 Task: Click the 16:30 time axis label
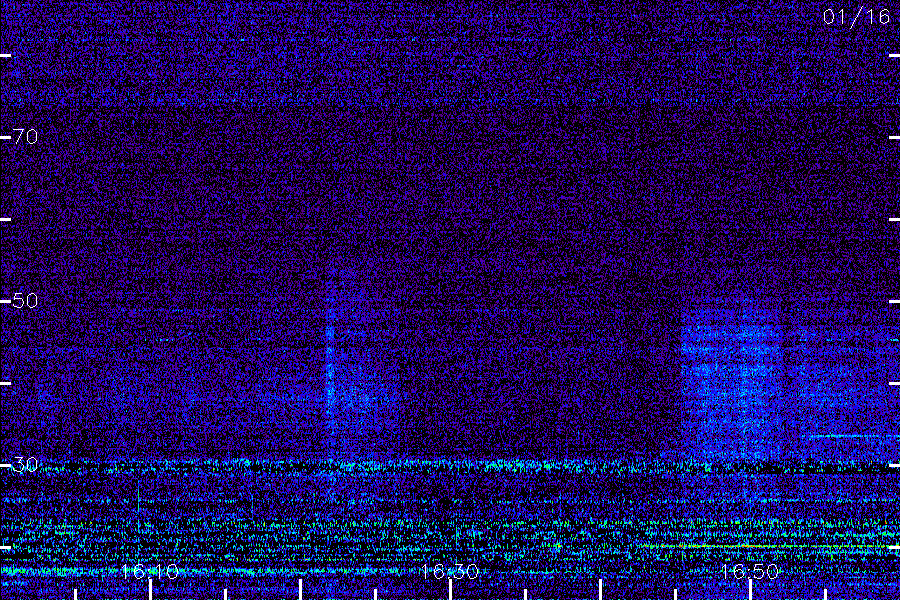click(x=449, y=571)
